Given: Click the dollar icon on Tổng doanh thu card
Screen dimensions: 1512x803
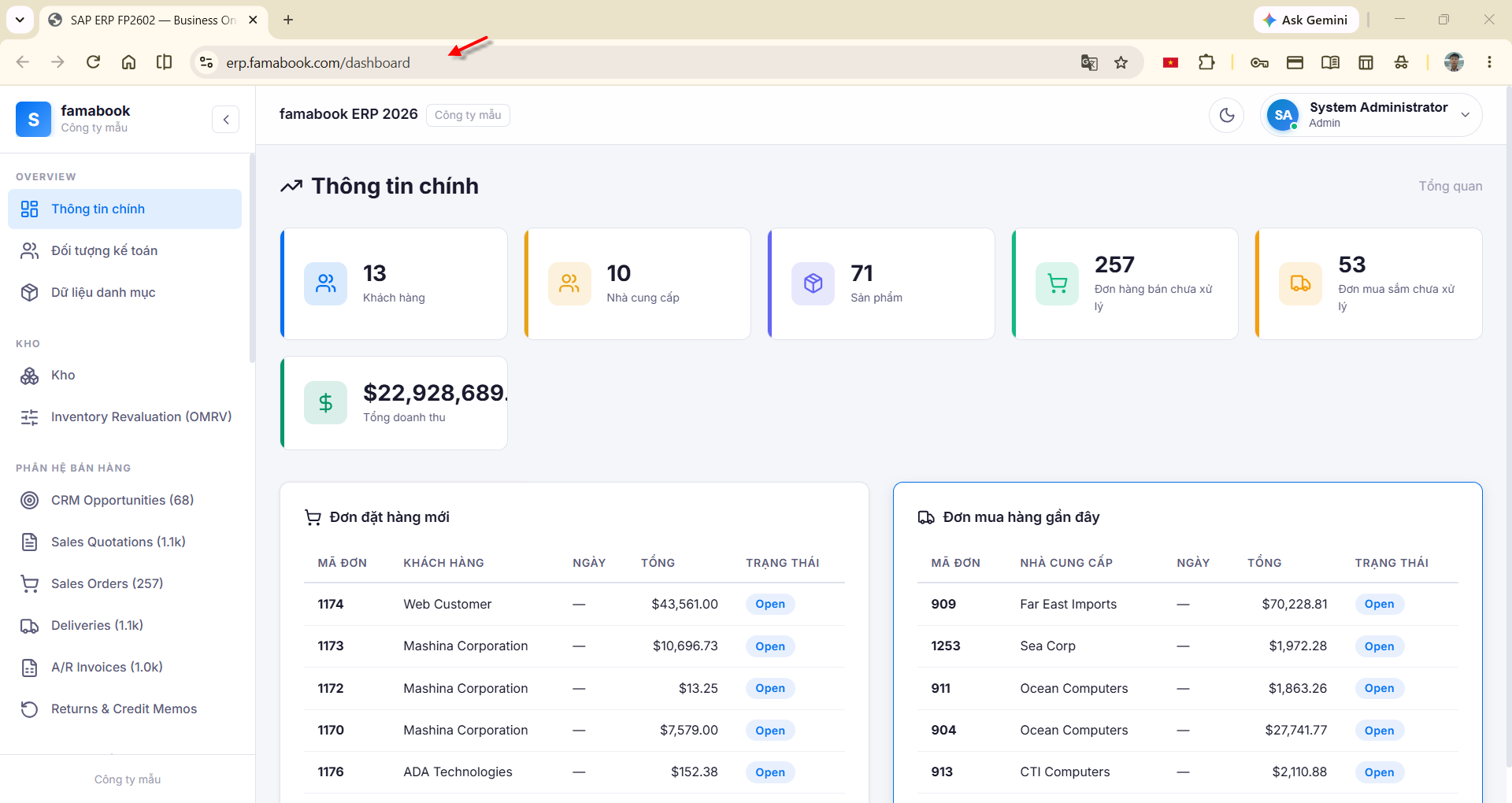Looking at the screenshot, I should tap(325, 403).
